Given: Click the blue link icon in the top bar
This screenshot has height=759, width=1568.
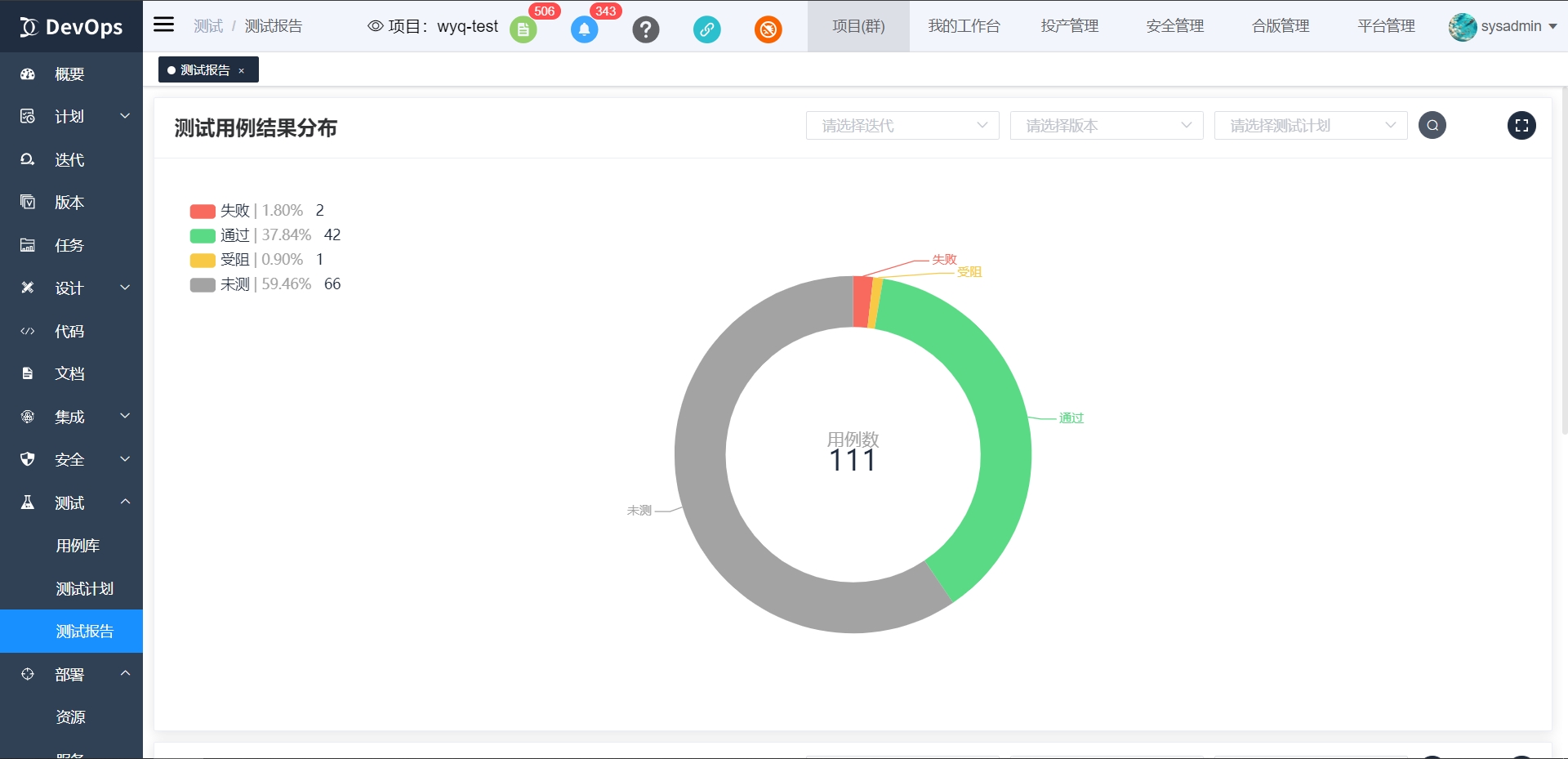Looking at the screenshot, I should pyautogui.click(x=707, y=29).
